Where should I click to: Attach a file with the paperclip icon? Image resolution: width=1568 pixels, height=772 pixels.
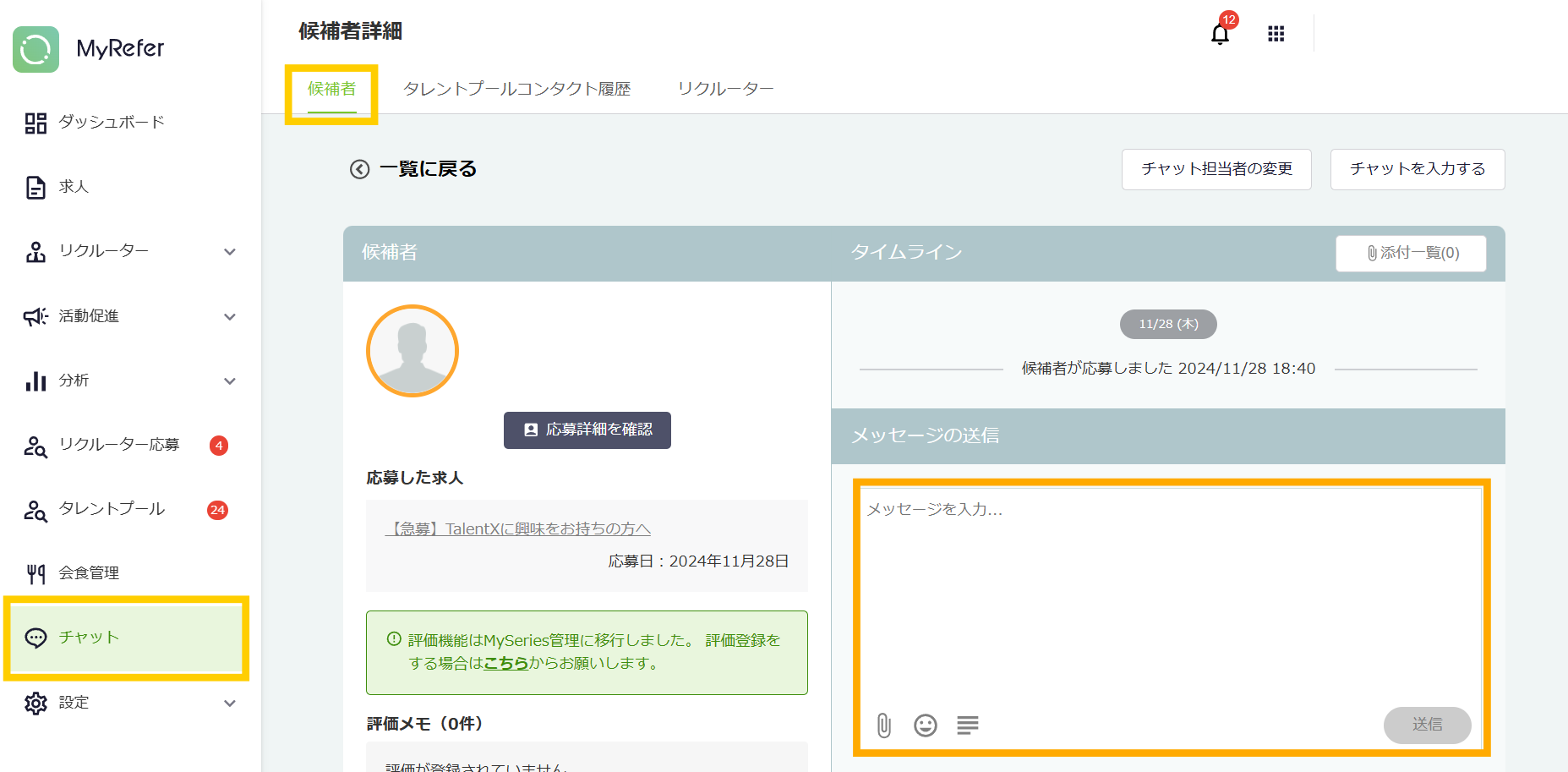point(884,725)
